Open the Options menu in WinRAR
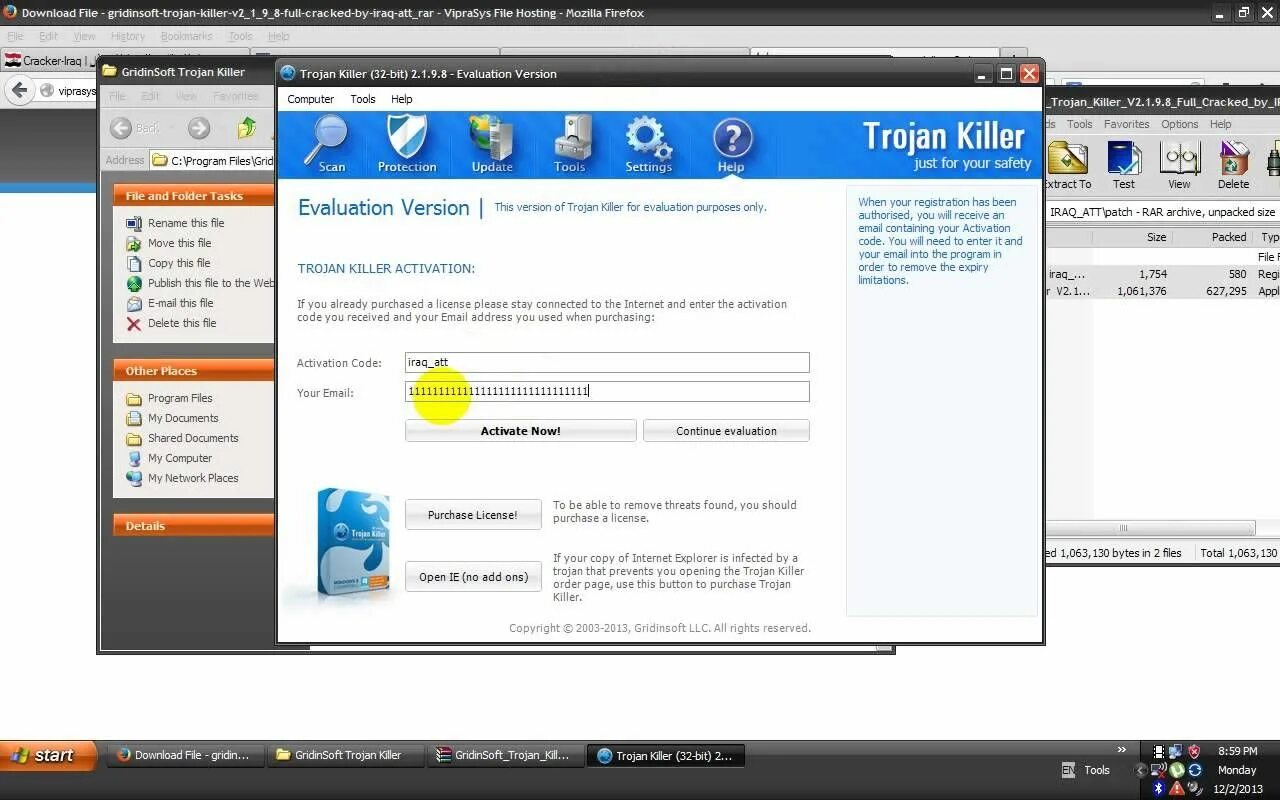 point(1179,124)
